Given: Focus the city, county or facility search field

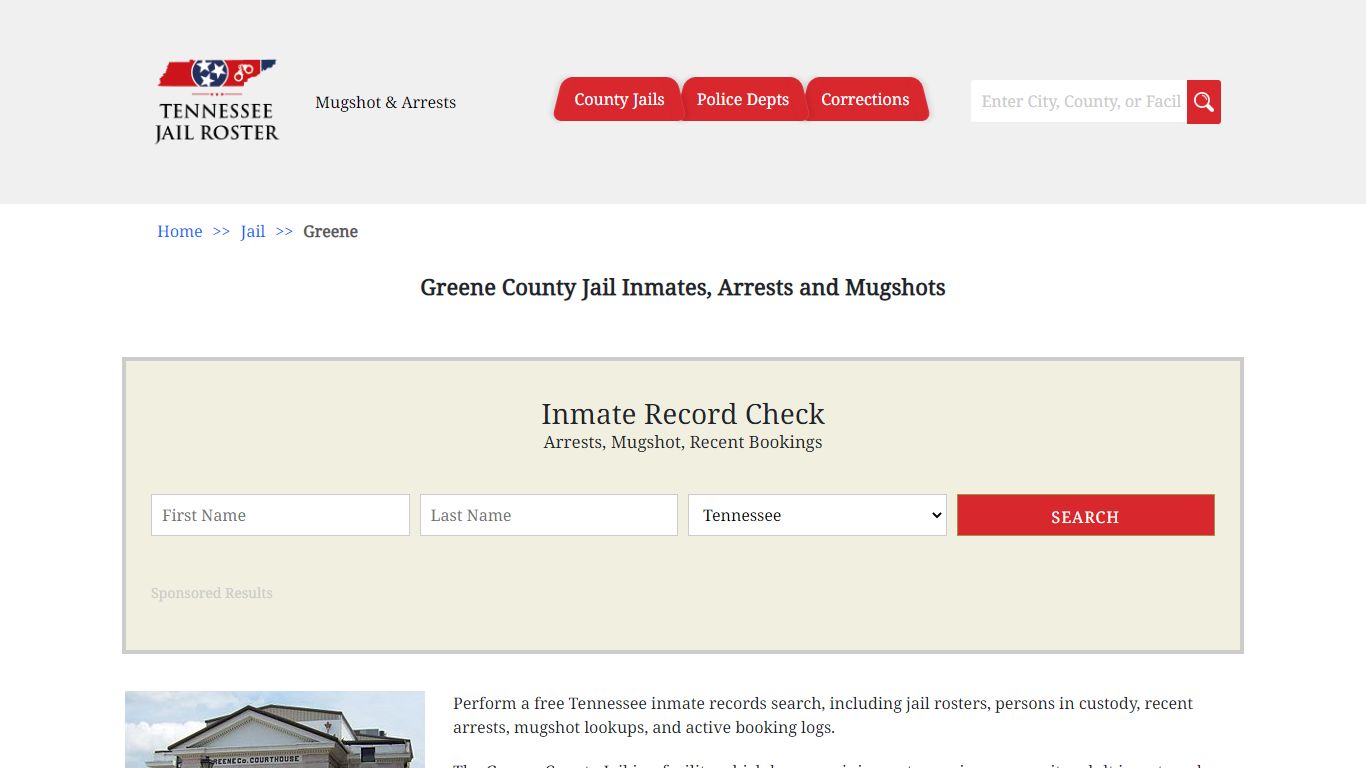Looking at the screenshot, I should (1079, 102).
